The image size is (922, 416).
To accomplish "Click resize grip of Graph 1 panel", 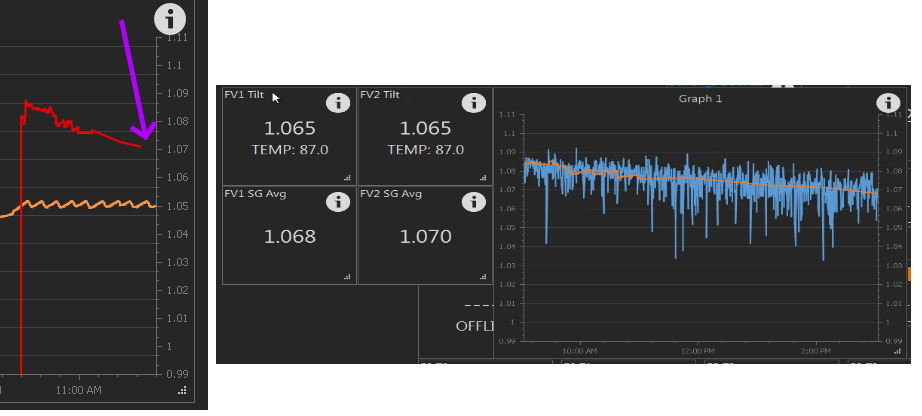I will click(x=898, y=351).
